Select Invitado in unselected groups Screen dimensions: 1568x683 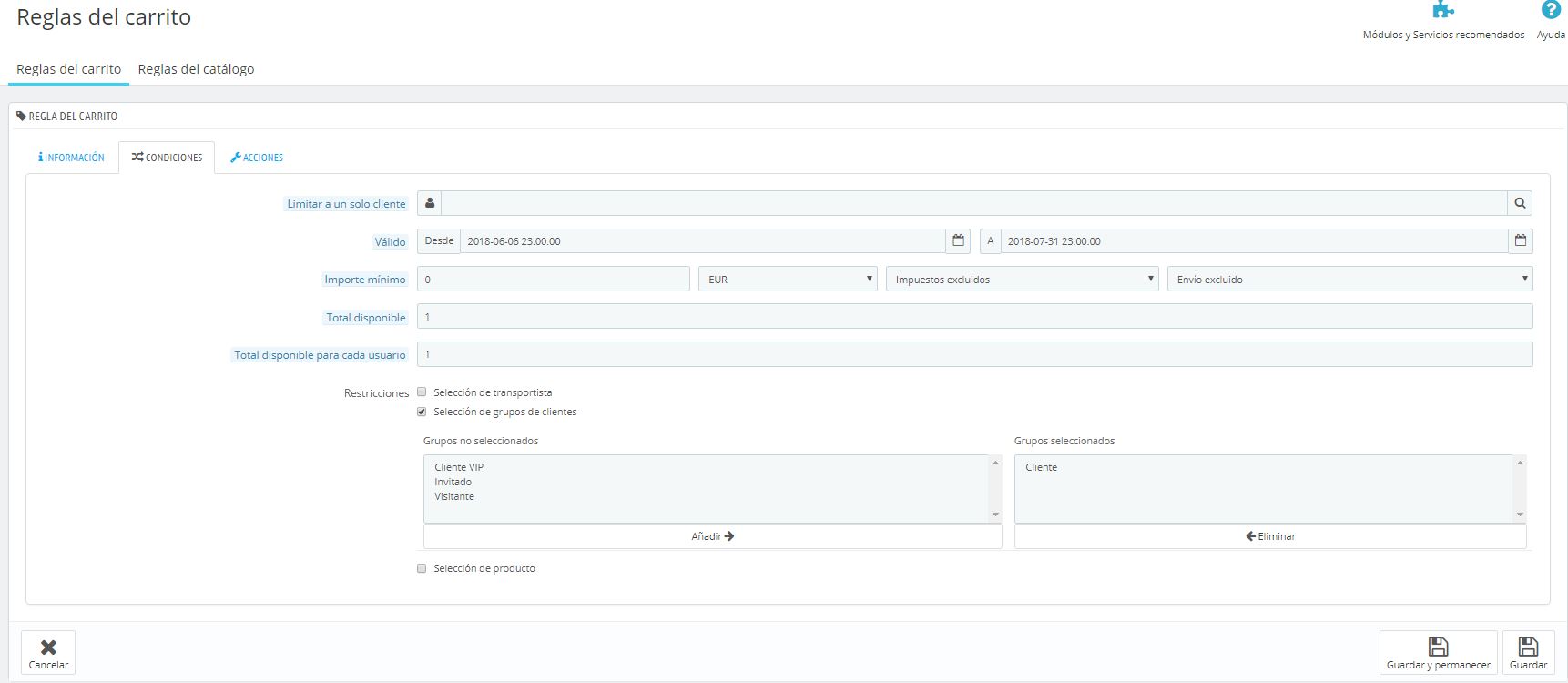pos(453,482)
